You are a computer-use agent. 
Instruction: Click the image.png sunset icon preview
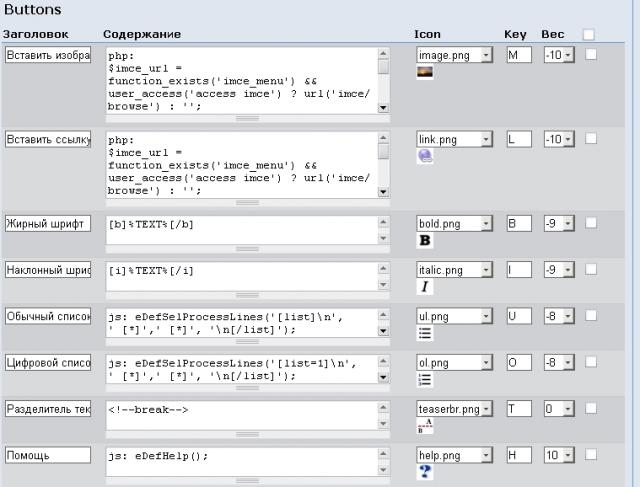click(424, 73)
